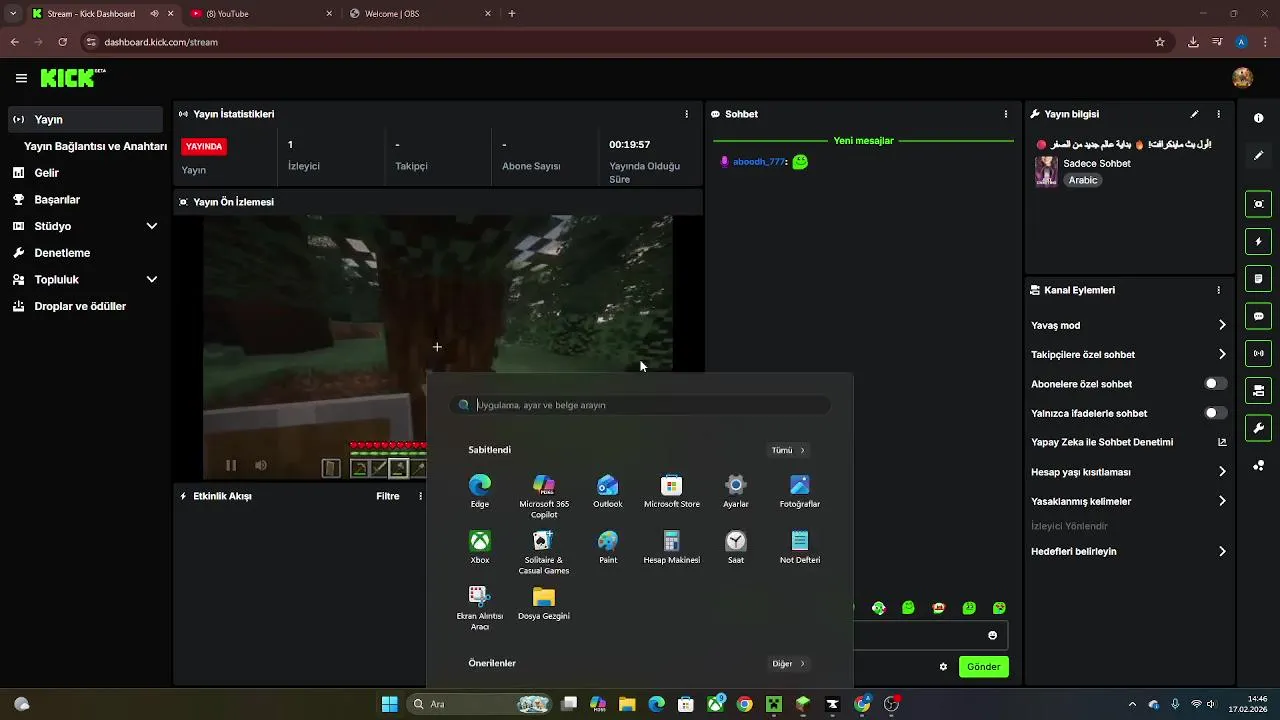This screenshot has height=720, width=1280.
Task: Open Takipçilere özel sohbet options
Action: coord(1129,354)
